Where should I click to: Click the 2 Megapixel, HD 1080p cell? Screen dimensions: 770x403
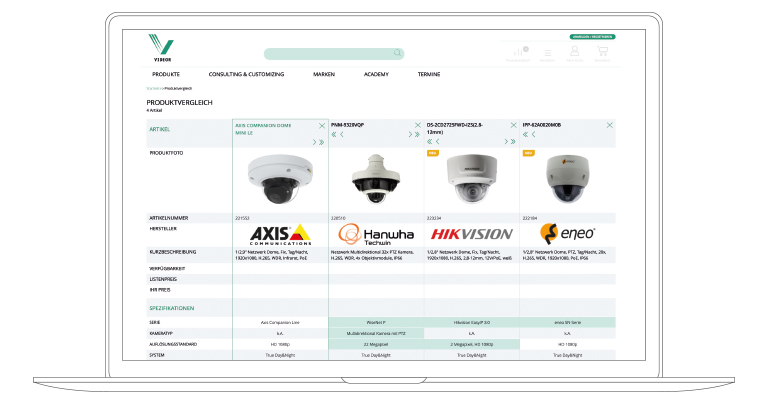coord(472,344)
